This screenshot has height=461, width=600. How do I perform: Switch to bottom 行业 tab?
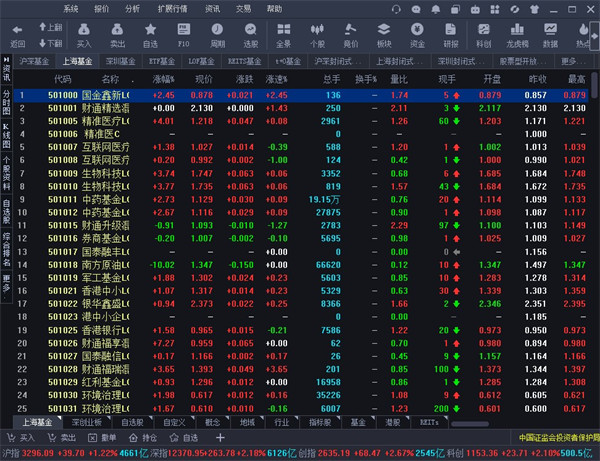click(283, 422)
